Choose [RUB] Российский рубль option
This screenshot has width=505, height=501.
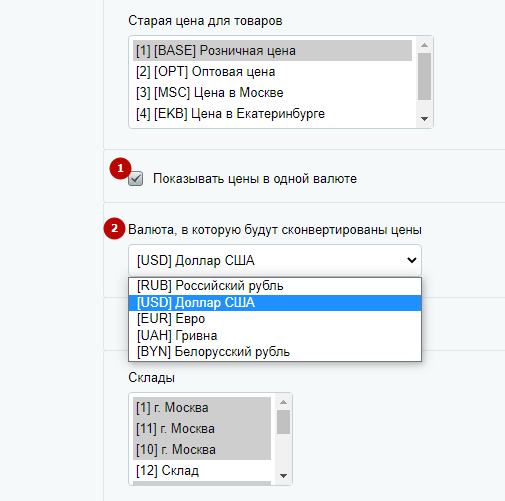click(x=275, y=286)
